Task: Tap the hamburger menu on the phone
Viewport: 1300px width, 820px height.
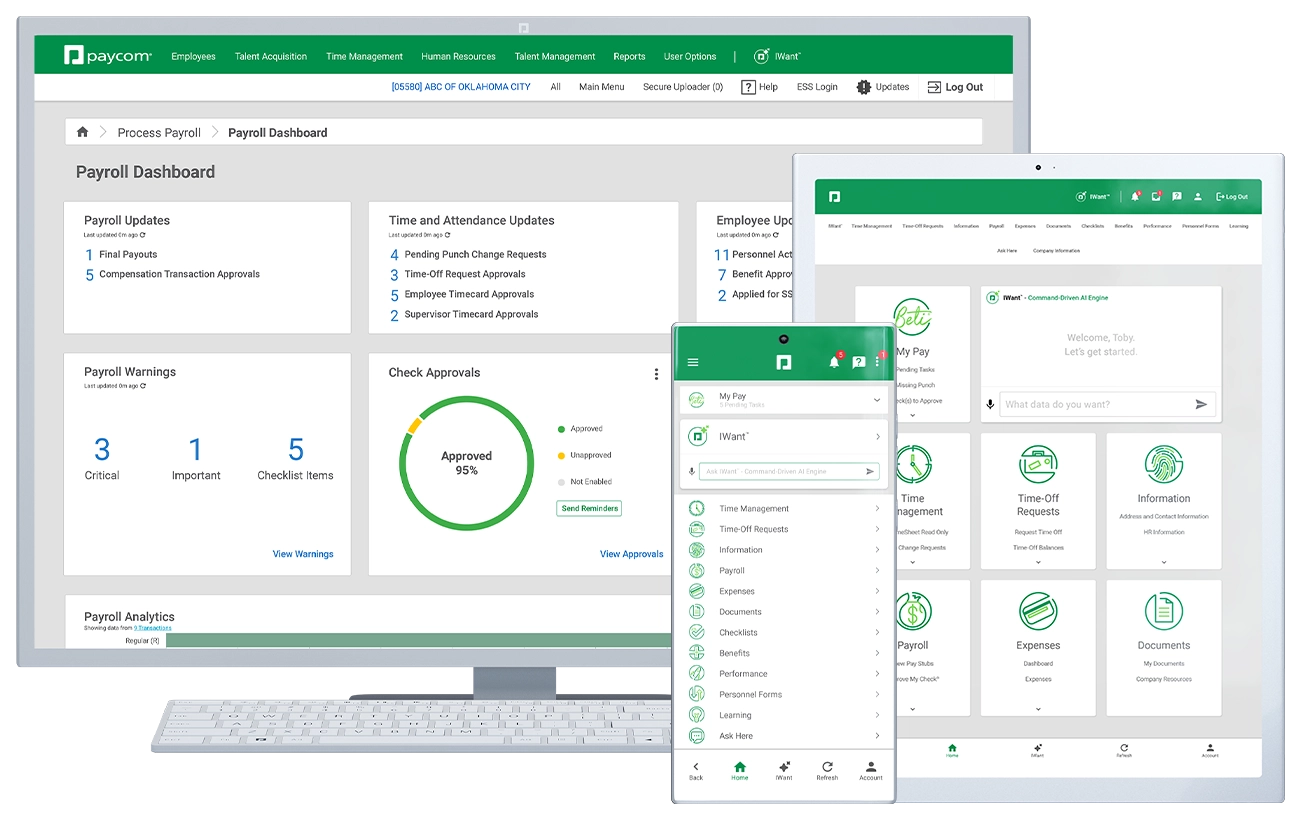Action: pyautogui.click(x=693, y=363)
